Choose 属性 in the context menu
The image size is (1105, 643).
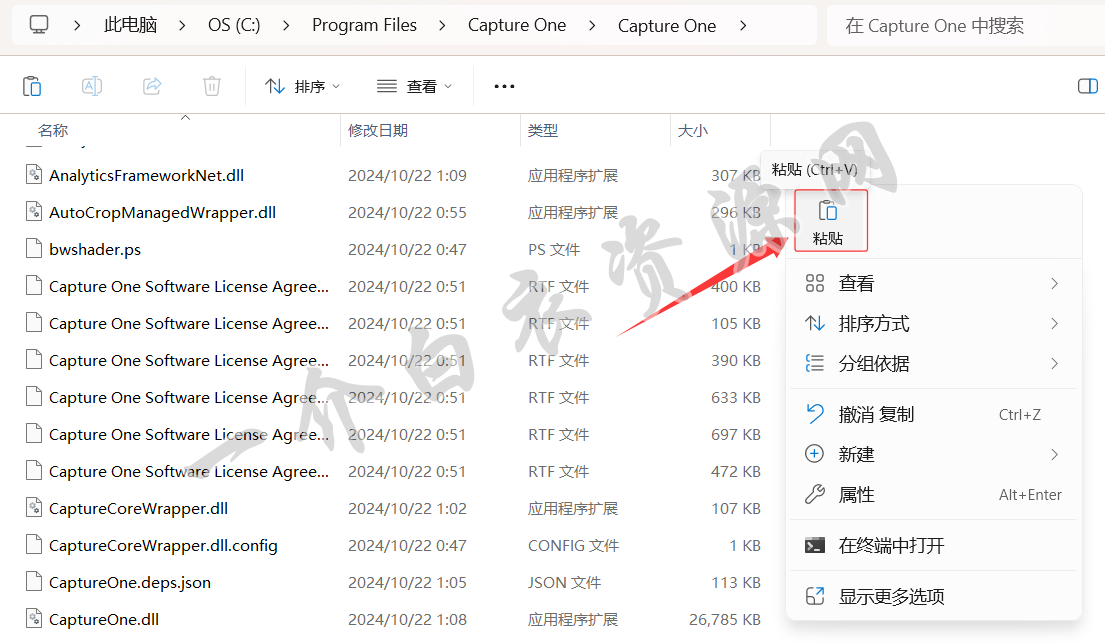point(933,495)
